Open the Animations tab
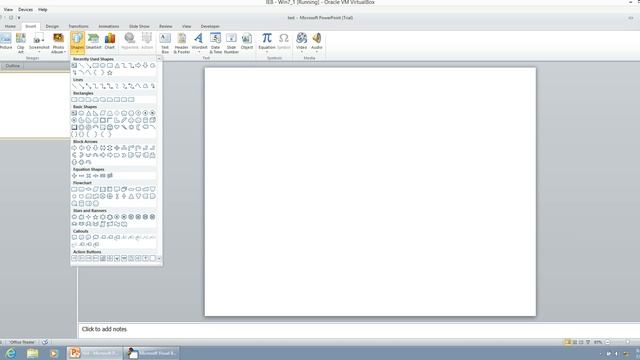This screenshot has width=640, height=360. pos(109,26)
